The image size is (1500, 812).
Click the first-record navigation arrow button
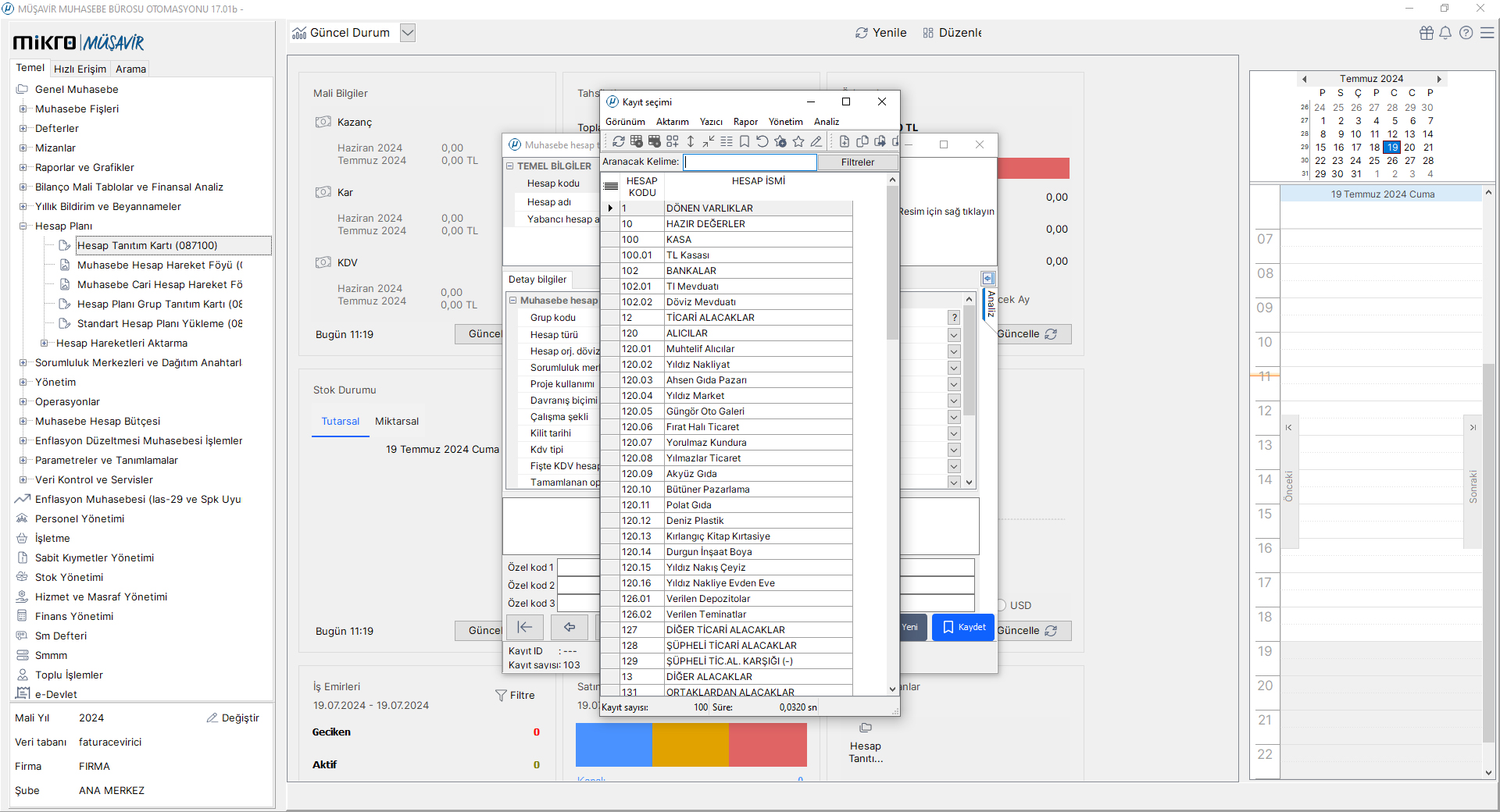tap(526, 627)
